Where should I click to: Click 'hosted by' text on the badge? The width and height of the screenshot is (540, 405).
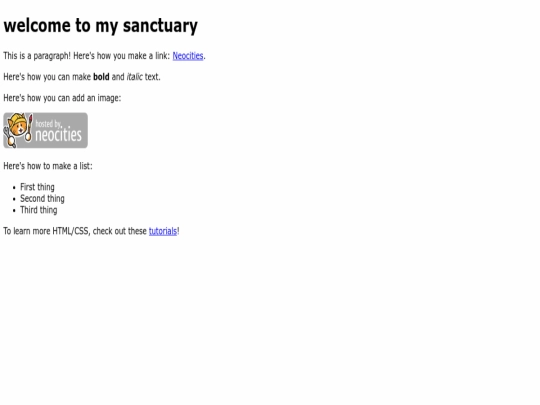(x=48, y=124)
